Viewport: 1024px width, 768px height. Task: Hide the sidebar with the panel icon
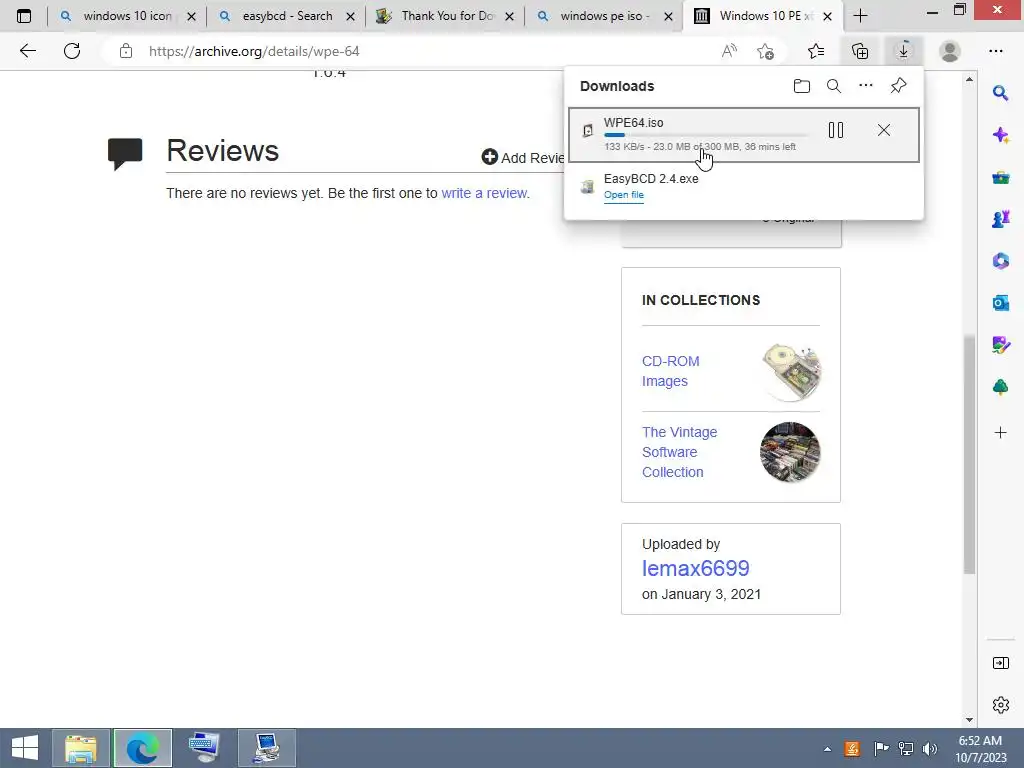coord(1000,663)
